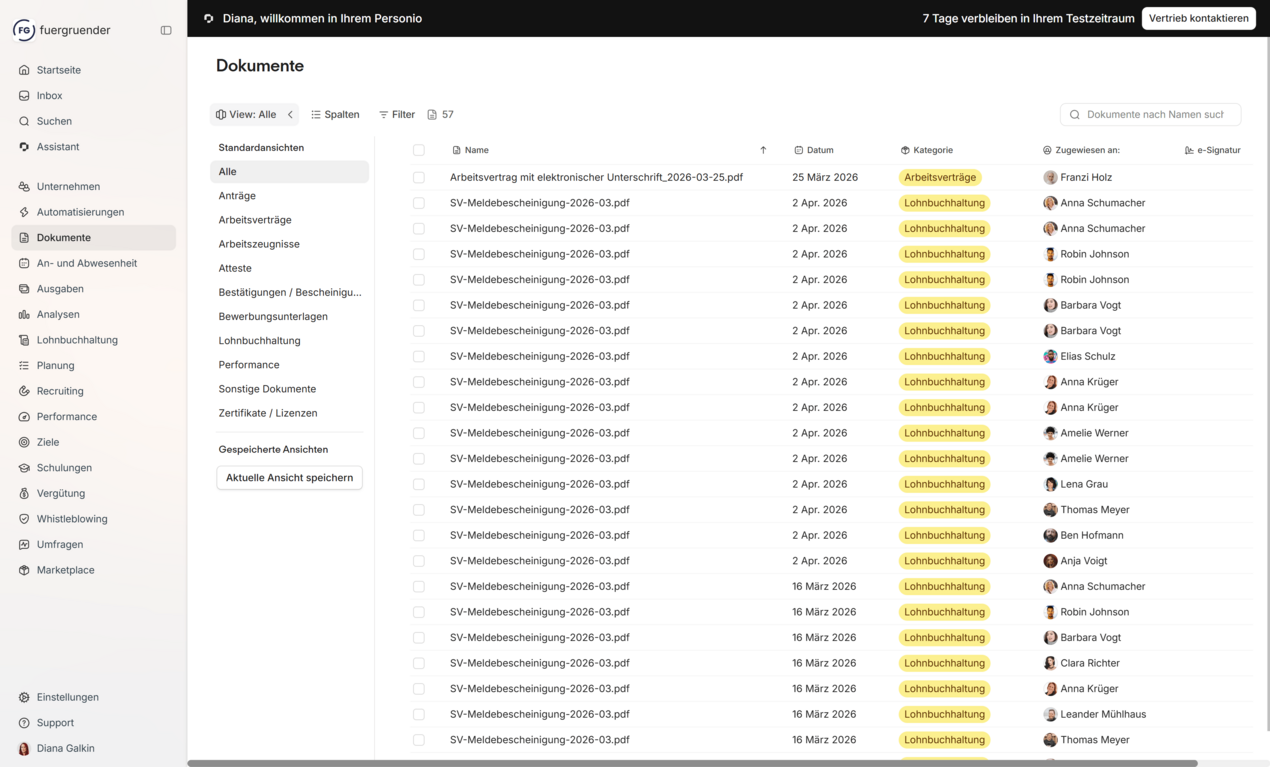Open the Automatisierungen lightning icon
Screen dimensions: 1270x767
pos(24,212)
